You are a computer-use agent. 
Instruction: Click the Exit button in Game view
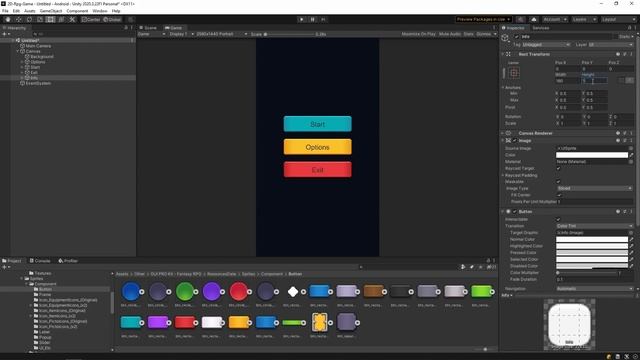318,170
